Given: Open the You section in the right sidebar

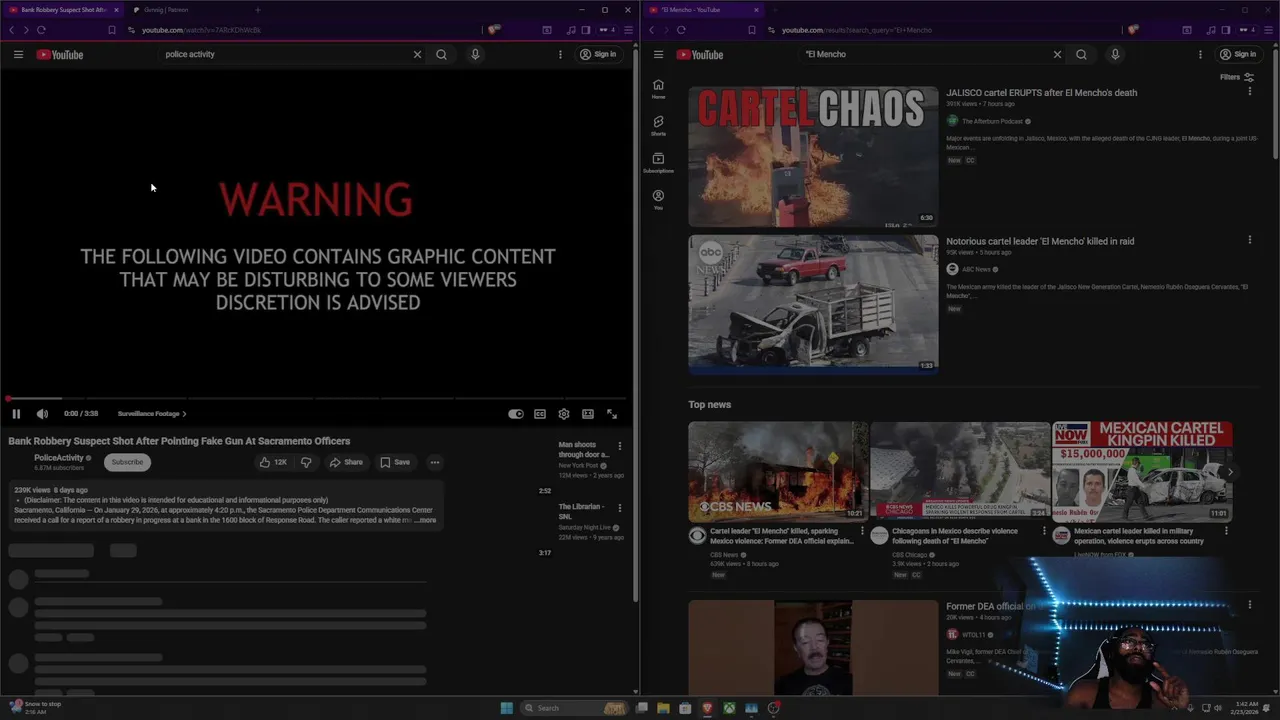Looking at the screenshot, I should [x=658, y=200].
